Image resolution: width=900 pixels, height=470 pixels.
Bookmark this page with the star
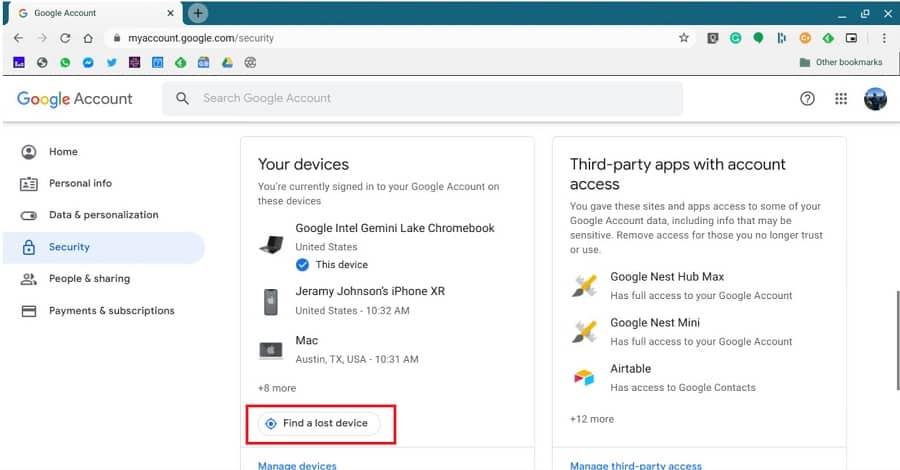684,38
